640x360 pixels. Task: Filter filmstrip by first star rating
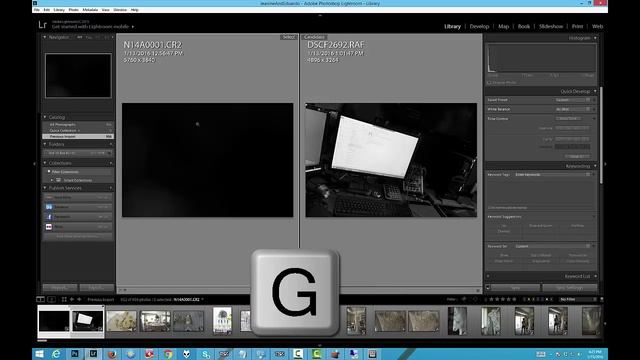pos(491,299)
